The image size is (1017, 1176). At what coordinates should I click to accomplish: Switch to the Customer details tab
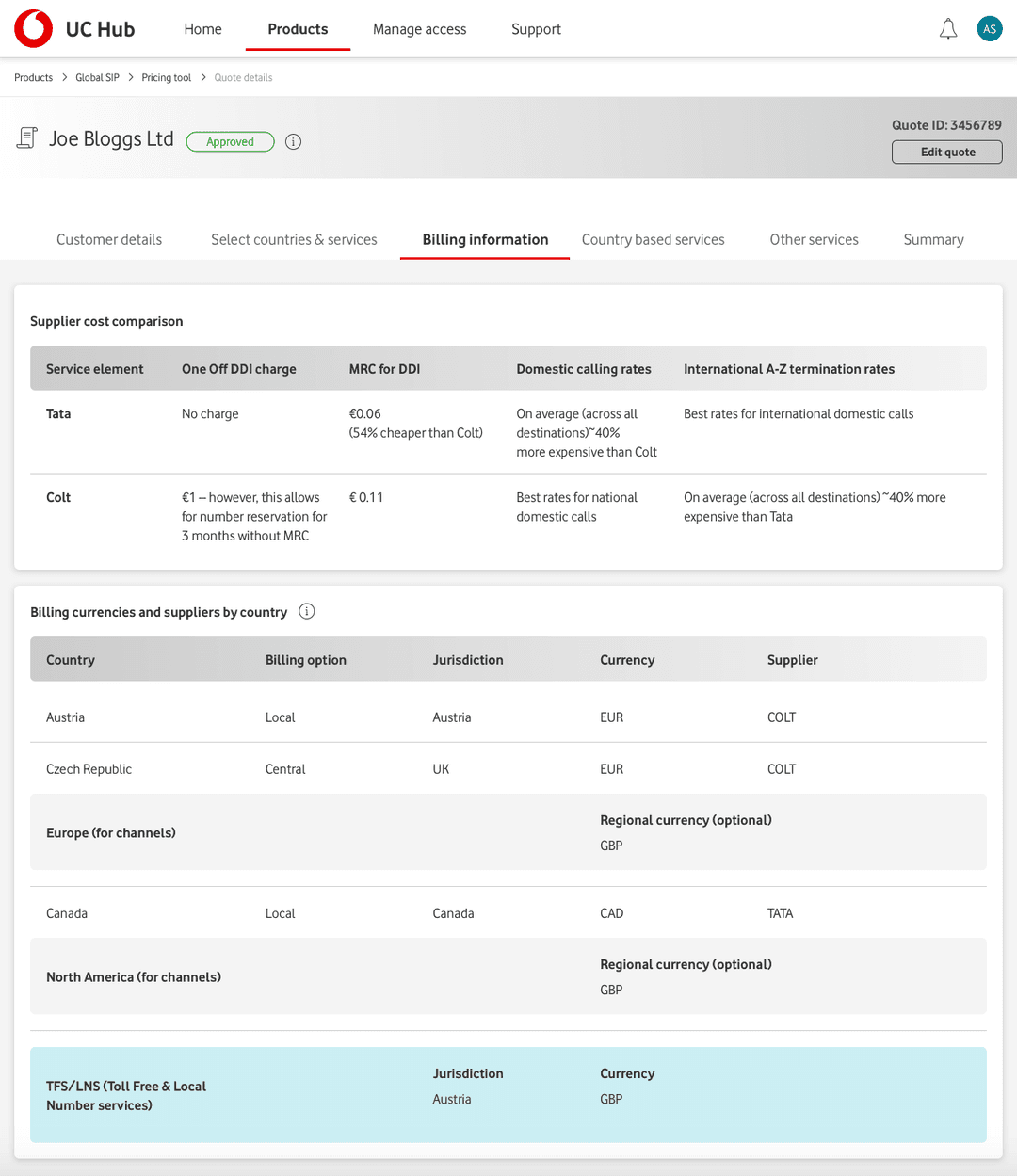click(x=109, y=239)
